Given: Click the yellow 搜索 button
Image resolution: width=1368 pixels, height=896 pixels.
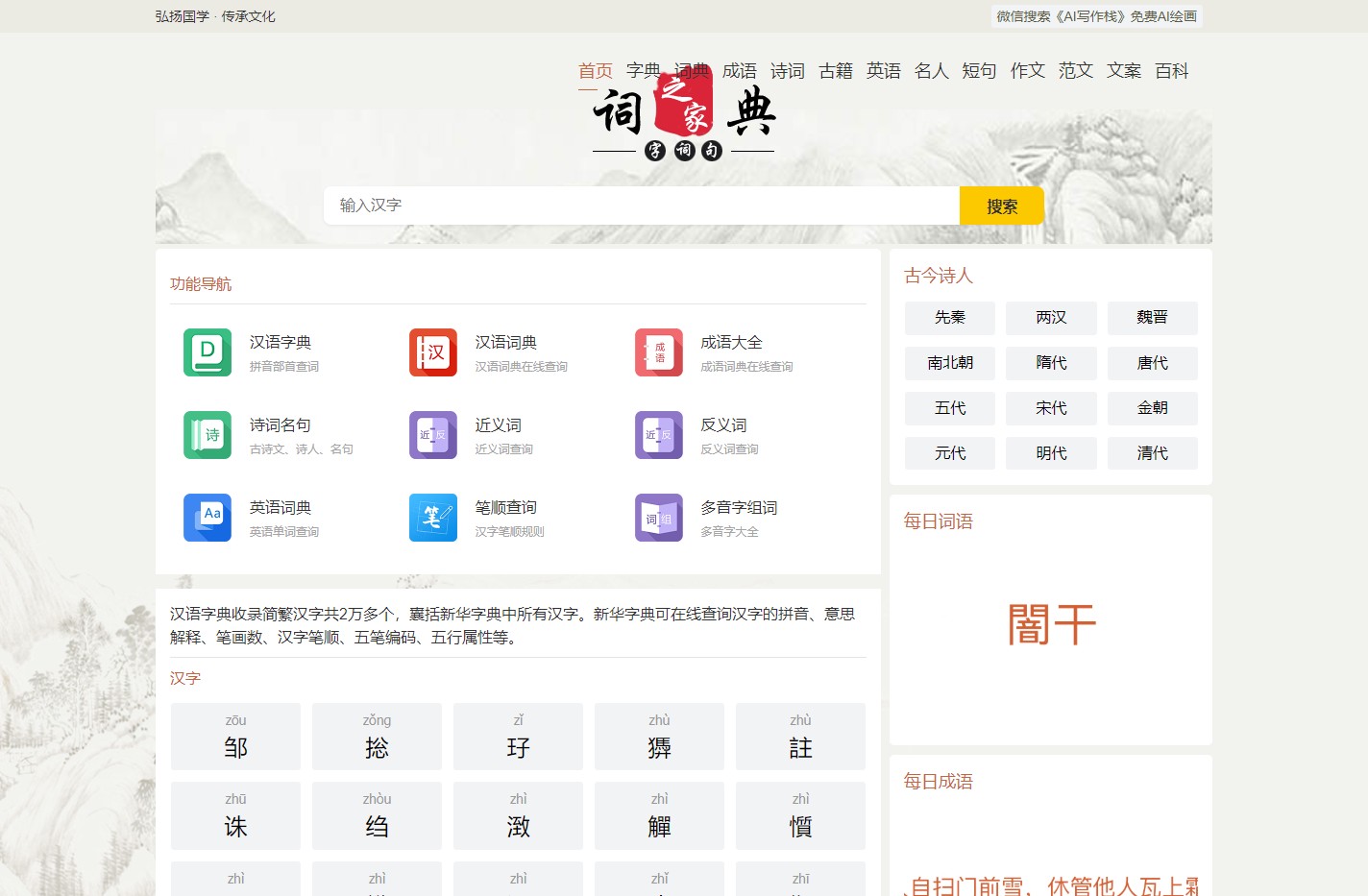Looking at the screenshot, I should pos(1002,206).
